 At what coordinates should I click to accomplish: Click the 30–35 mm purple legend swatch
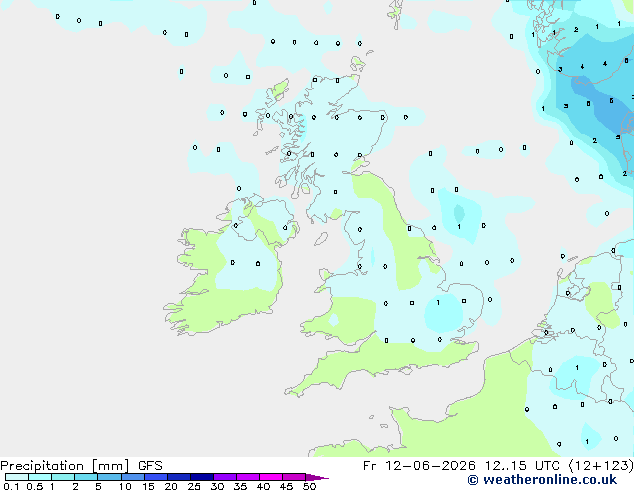[225, 477]
